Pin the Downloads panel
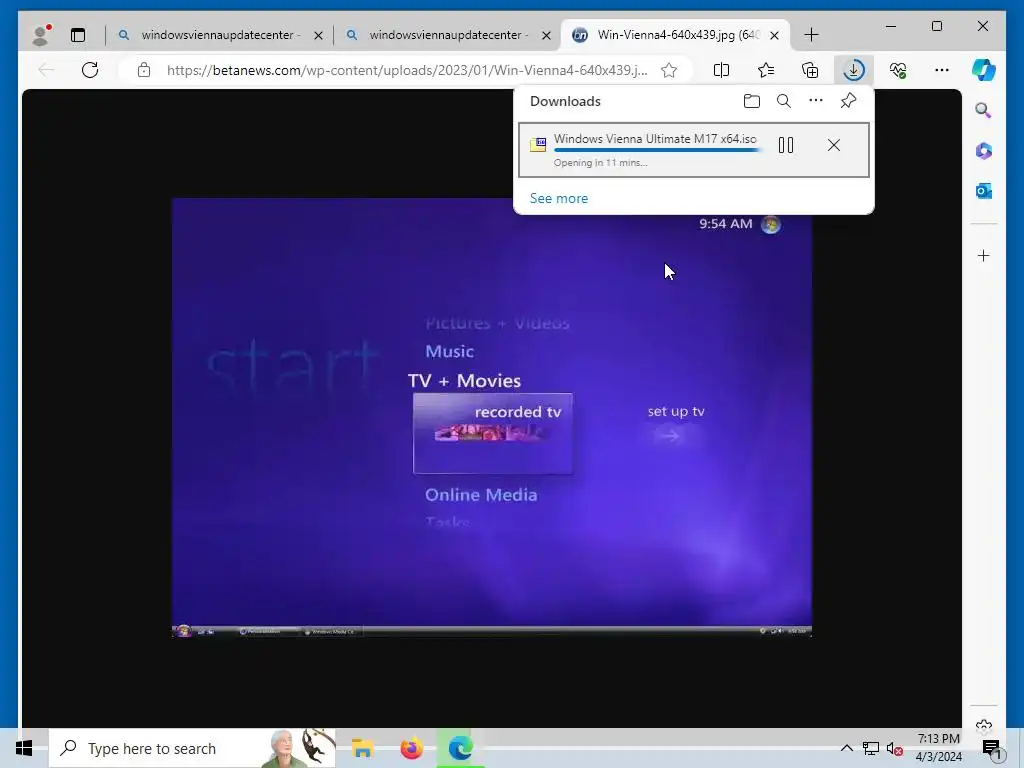1024x768 pixels. [848, 101]
